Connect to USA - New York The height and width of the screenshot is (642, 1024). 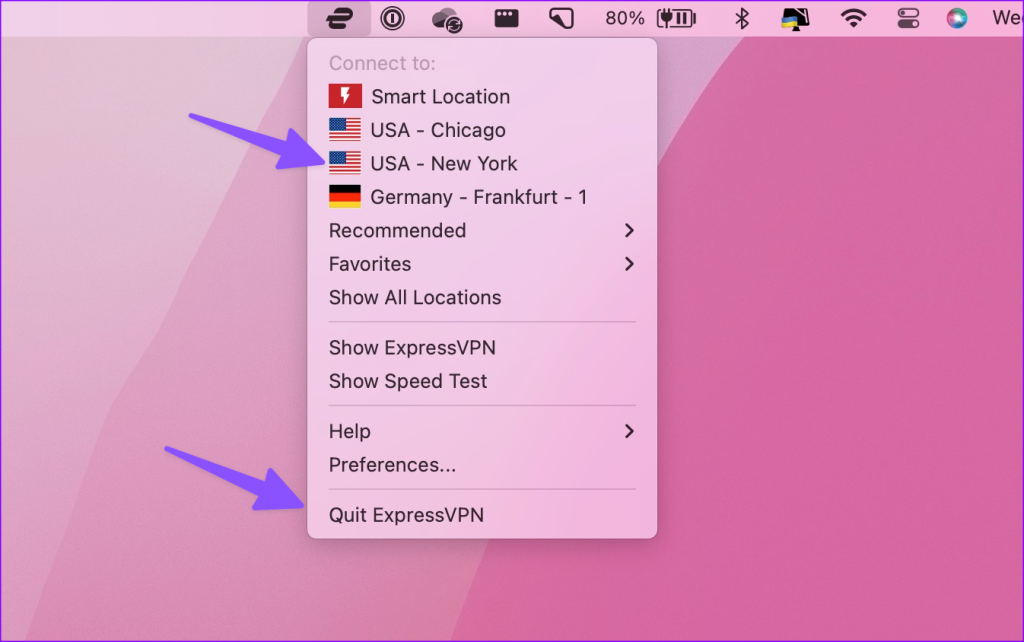(482, 163)
